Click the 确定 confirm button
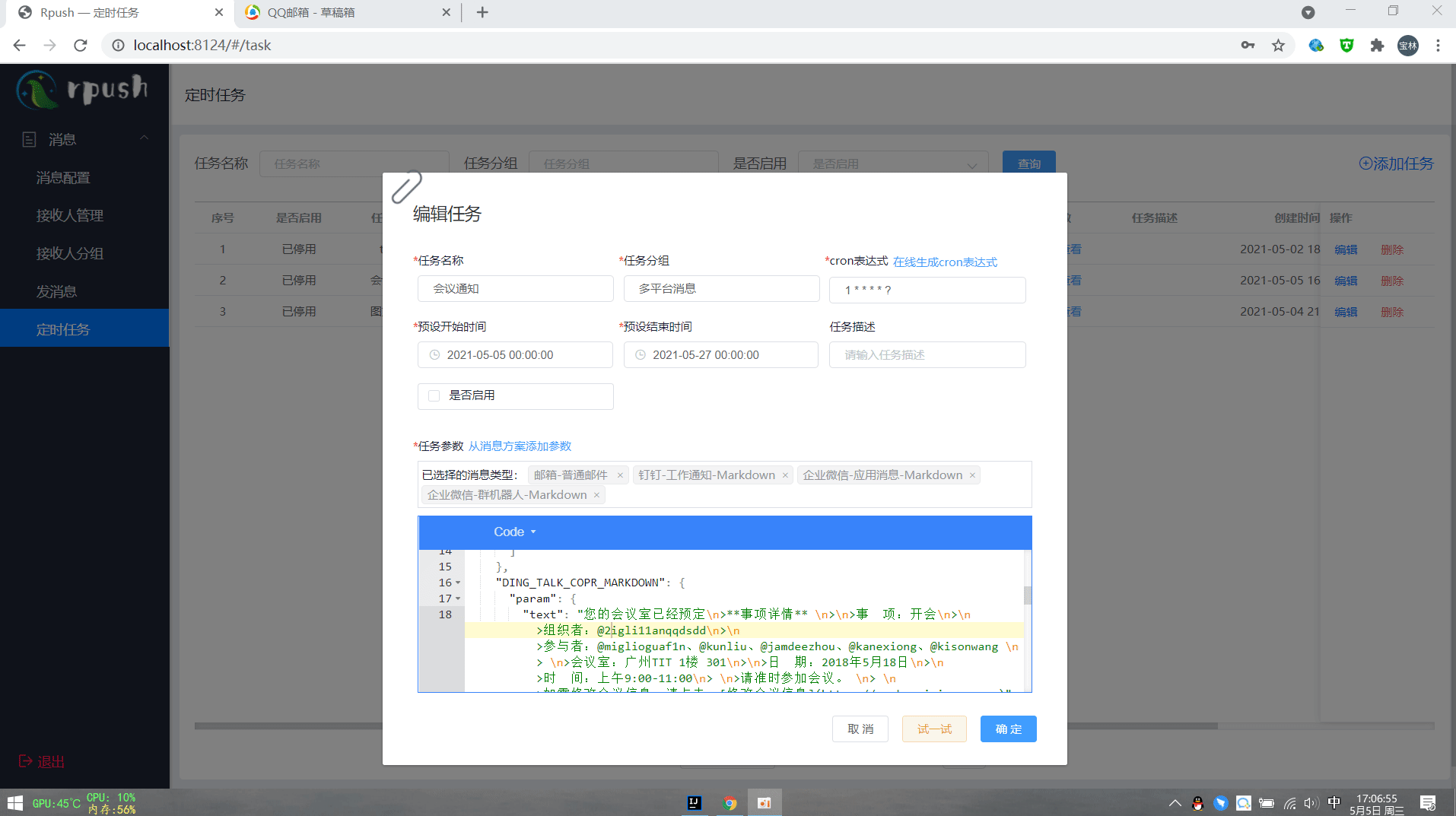Viewport: 1456px width, 816px height. pyautogui.click(x=1008, y=729)
